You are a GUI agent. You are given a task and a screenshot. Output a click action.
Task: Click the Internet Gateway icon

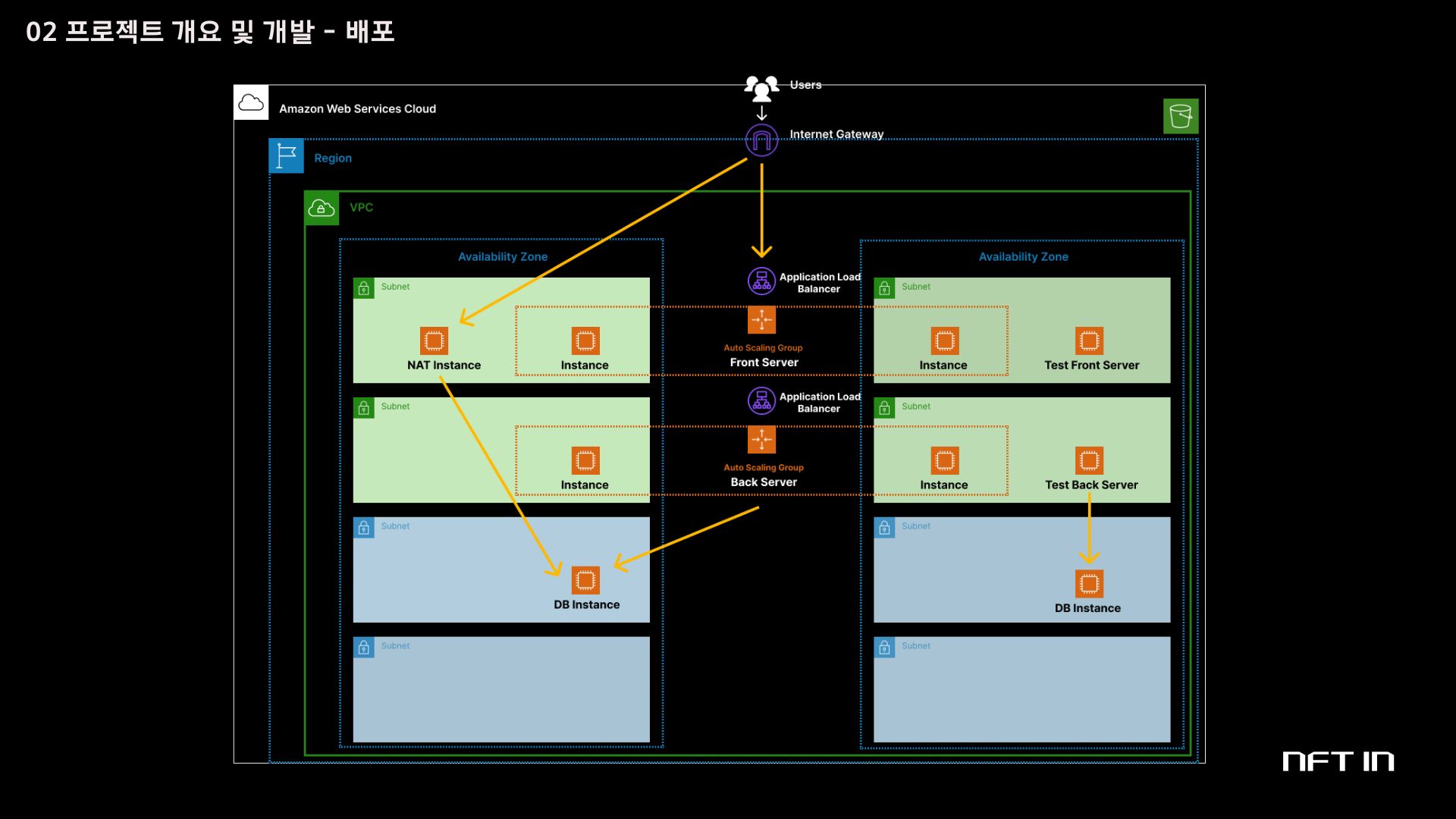761,140
